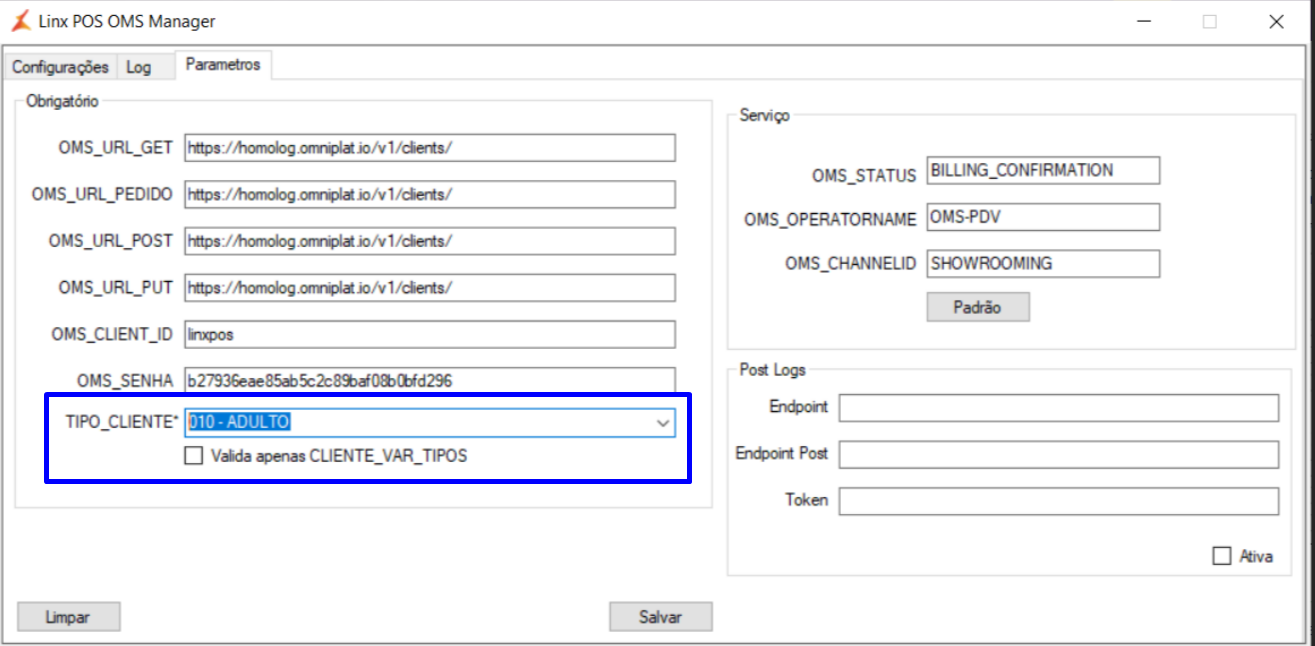Focus the OMS_OPERATORNAME text box
1315x646 pixels.
click(1043, 217)
